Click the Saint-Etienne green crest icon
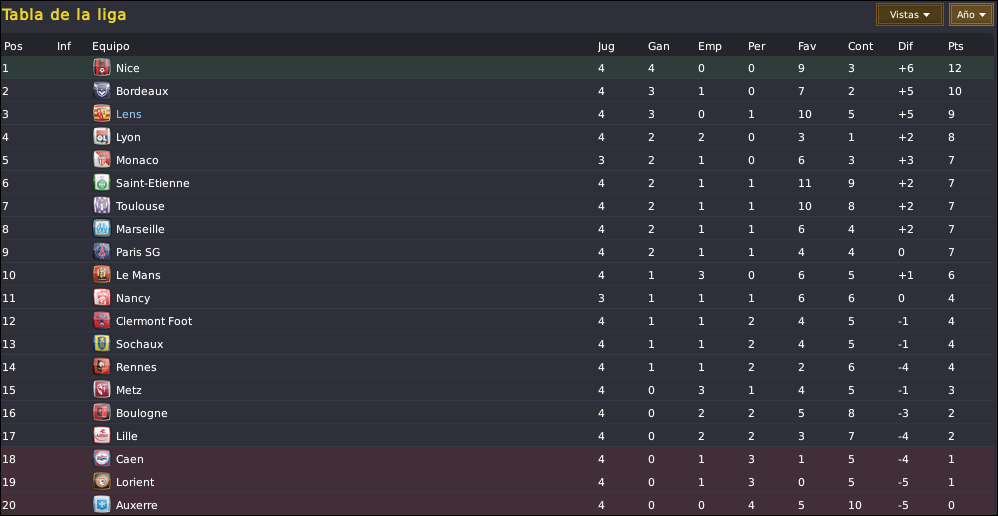998x516 pixels. (x=101, y=183)
